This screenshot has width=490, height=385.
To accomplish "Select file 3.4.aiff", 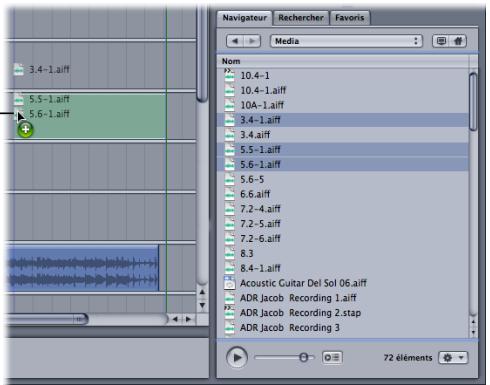I will click(x=343, y=135).
